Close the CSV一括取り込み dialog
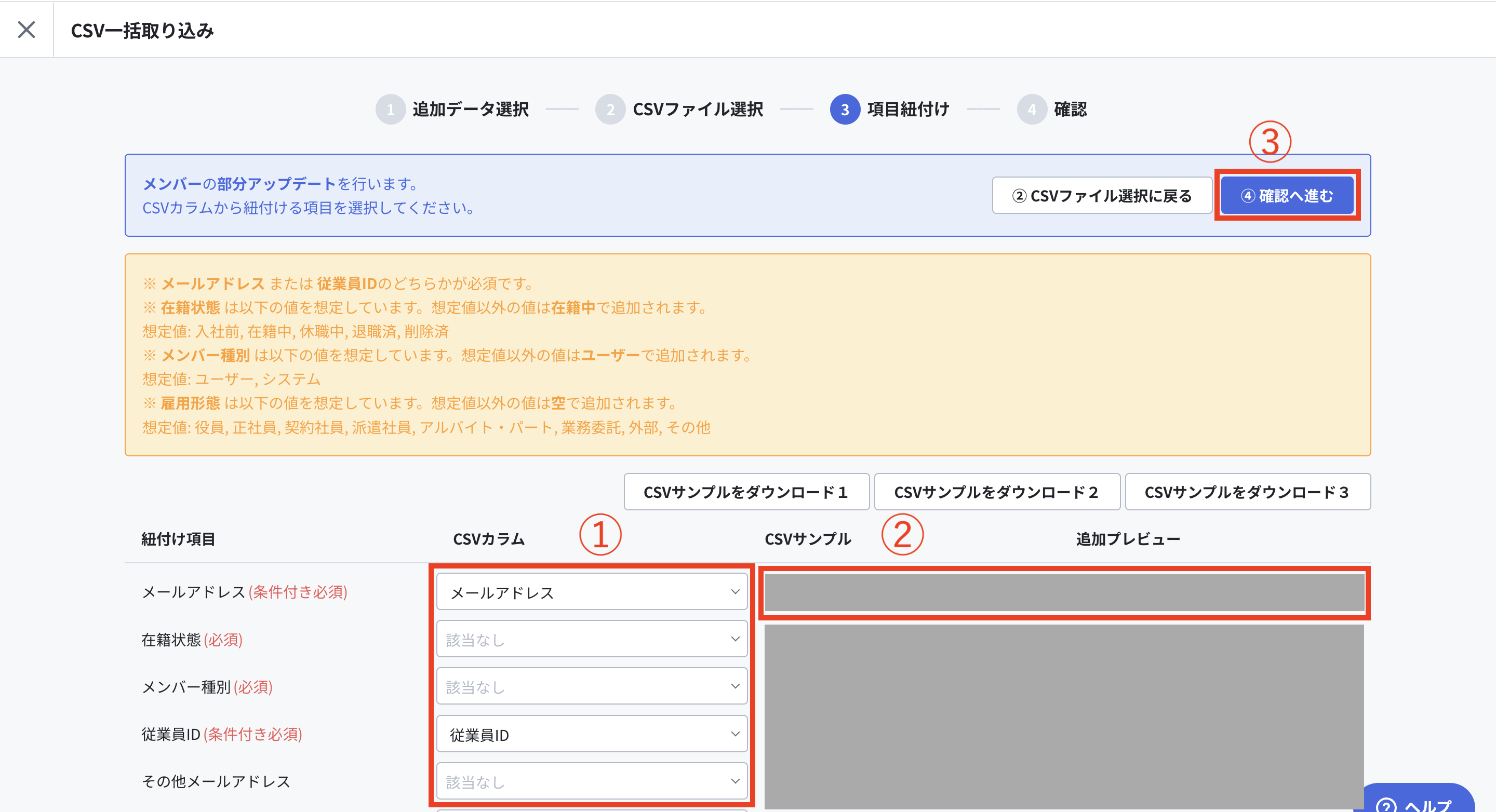This screenshot has height=812, width=1496. pyautogui.click(x=26, y=29)
